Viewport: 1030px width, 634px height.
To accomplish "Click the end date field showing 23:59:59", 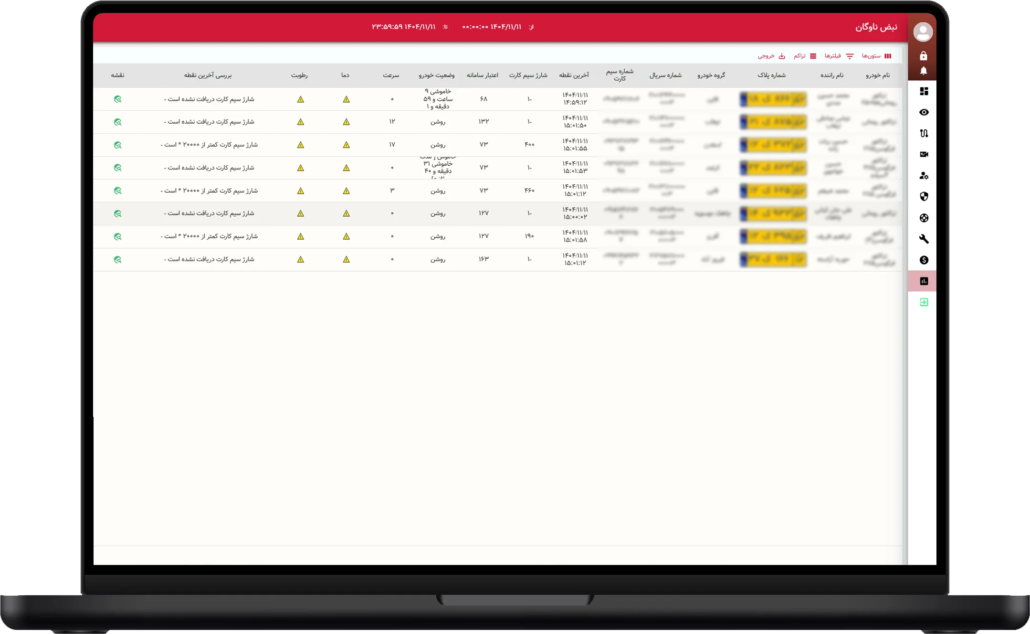I will (x=404, y=27).
